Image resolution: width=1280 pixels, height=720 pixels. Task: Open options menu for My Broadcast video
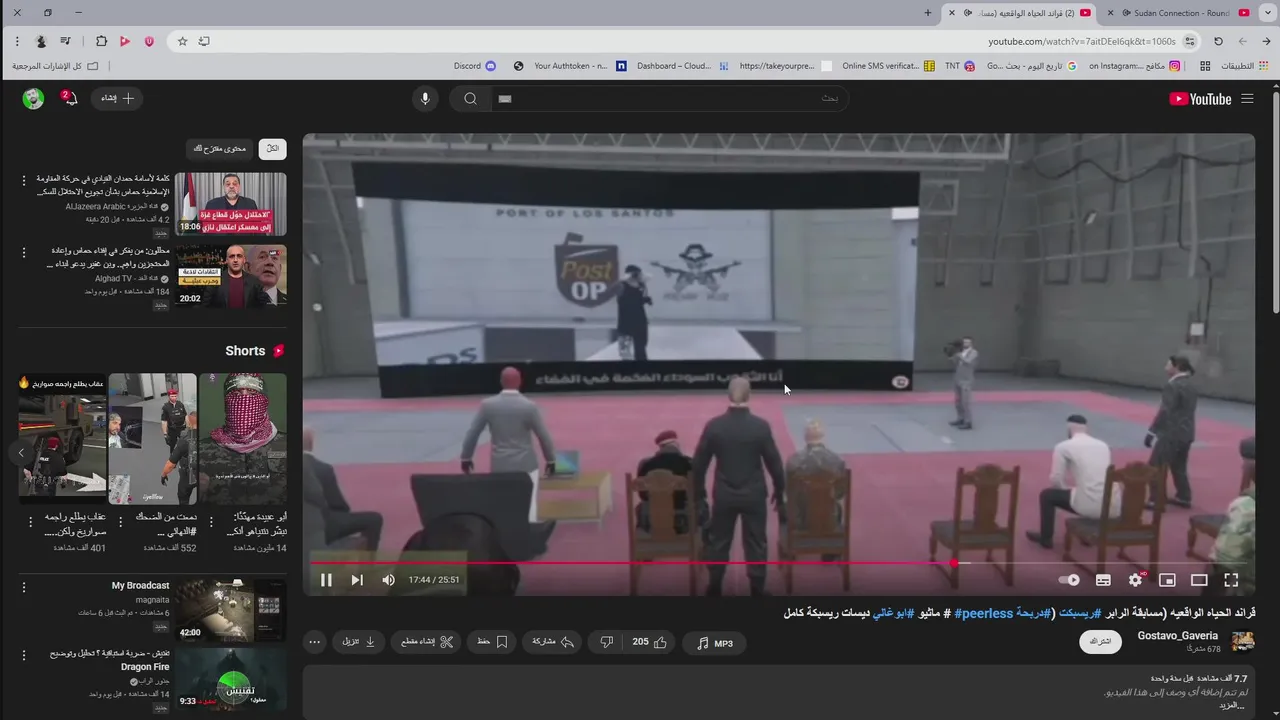tap(24, 588)
